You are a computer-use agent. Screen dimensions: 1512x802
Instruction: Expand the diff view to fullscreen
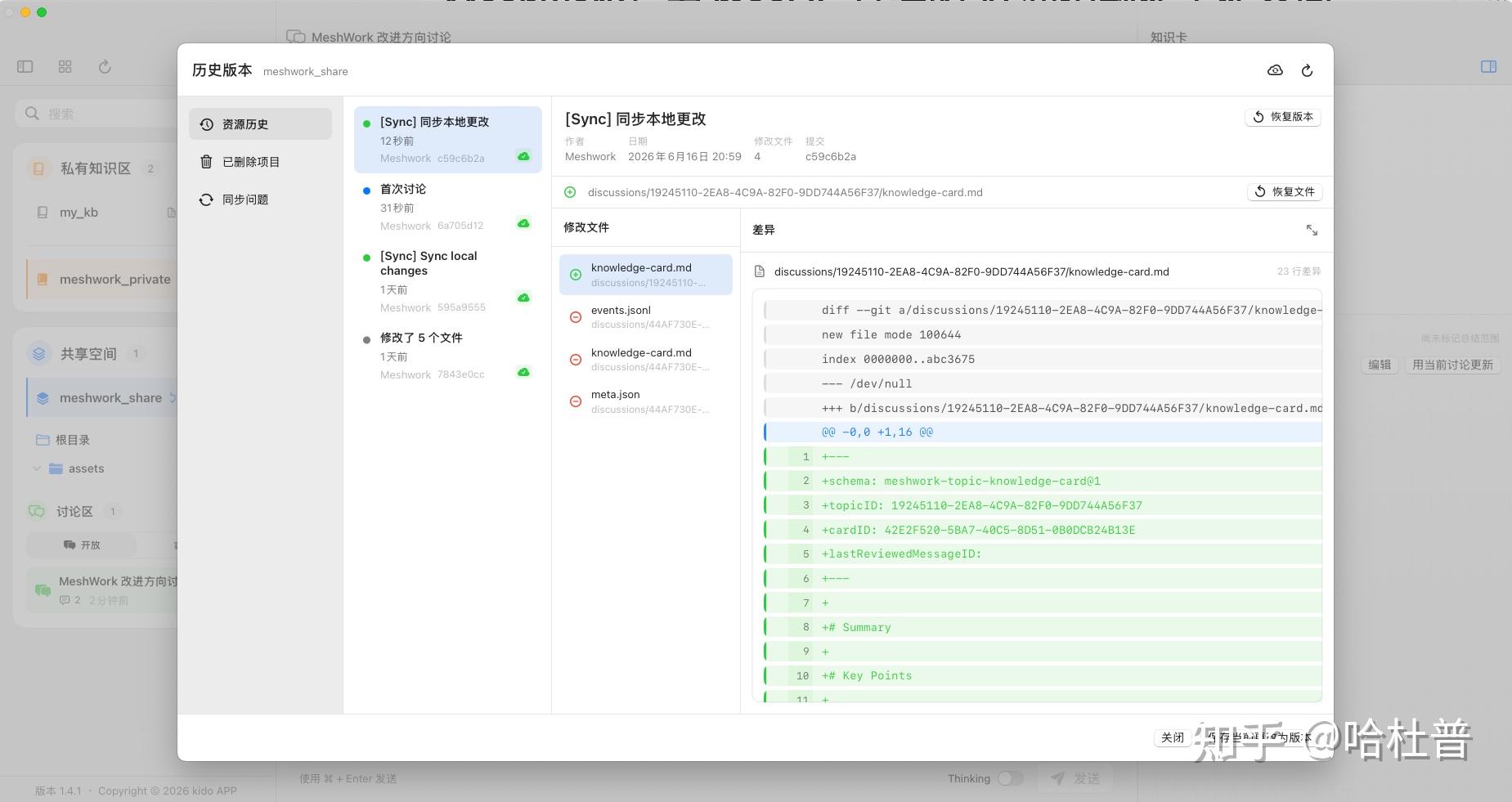[1312, 231]
